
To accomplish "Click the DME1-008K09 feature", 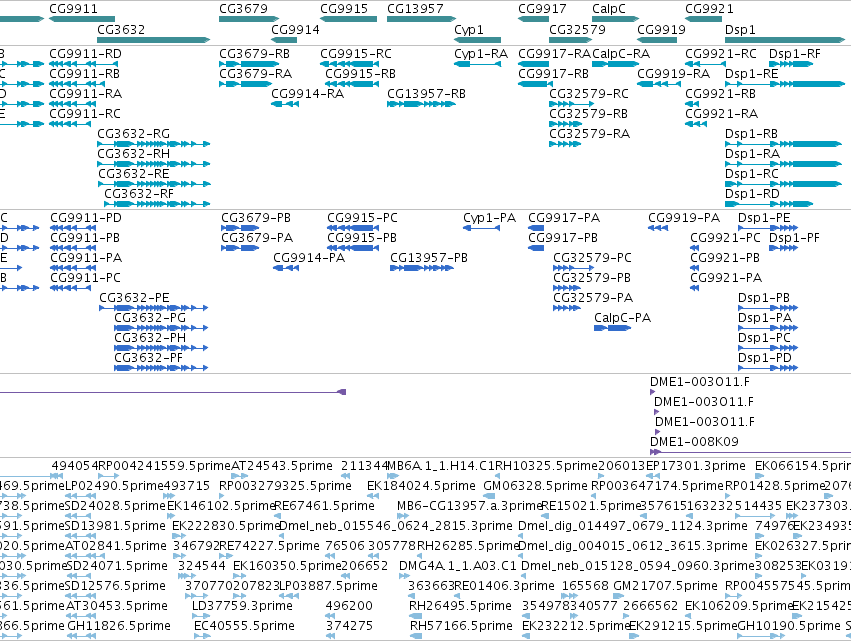I will tap(751, 452).
